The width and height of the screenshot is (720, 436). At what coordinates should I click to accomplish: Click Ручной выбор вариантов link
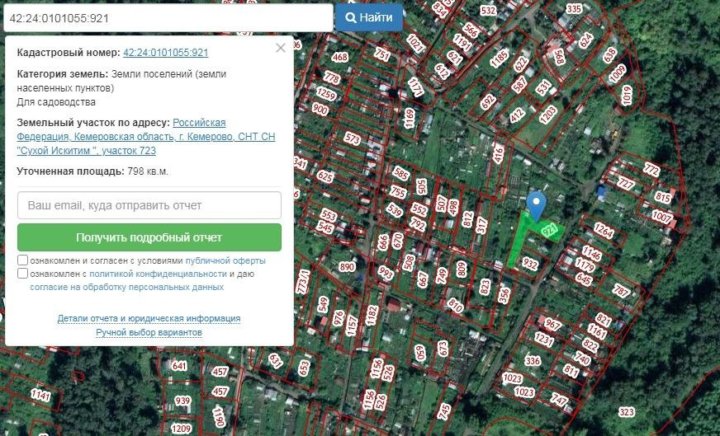tap(149, 332)
